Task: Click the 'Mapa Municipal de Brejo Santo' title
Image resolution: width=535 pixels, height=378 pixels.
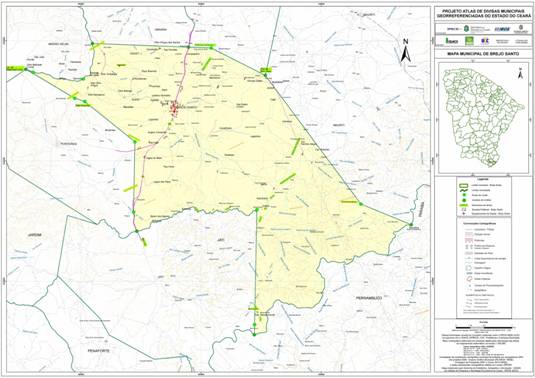Action: [483, 54]
